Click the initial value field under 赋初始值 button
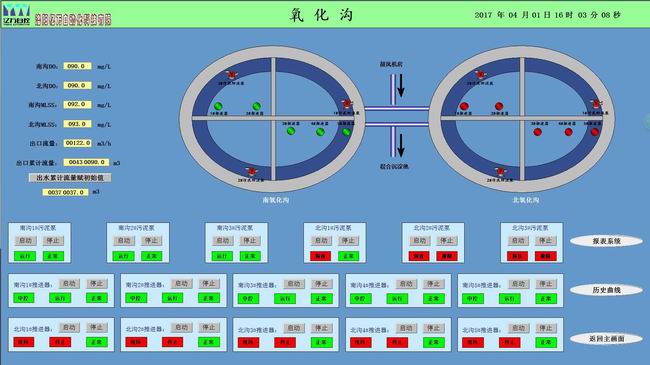 (65, 192)
